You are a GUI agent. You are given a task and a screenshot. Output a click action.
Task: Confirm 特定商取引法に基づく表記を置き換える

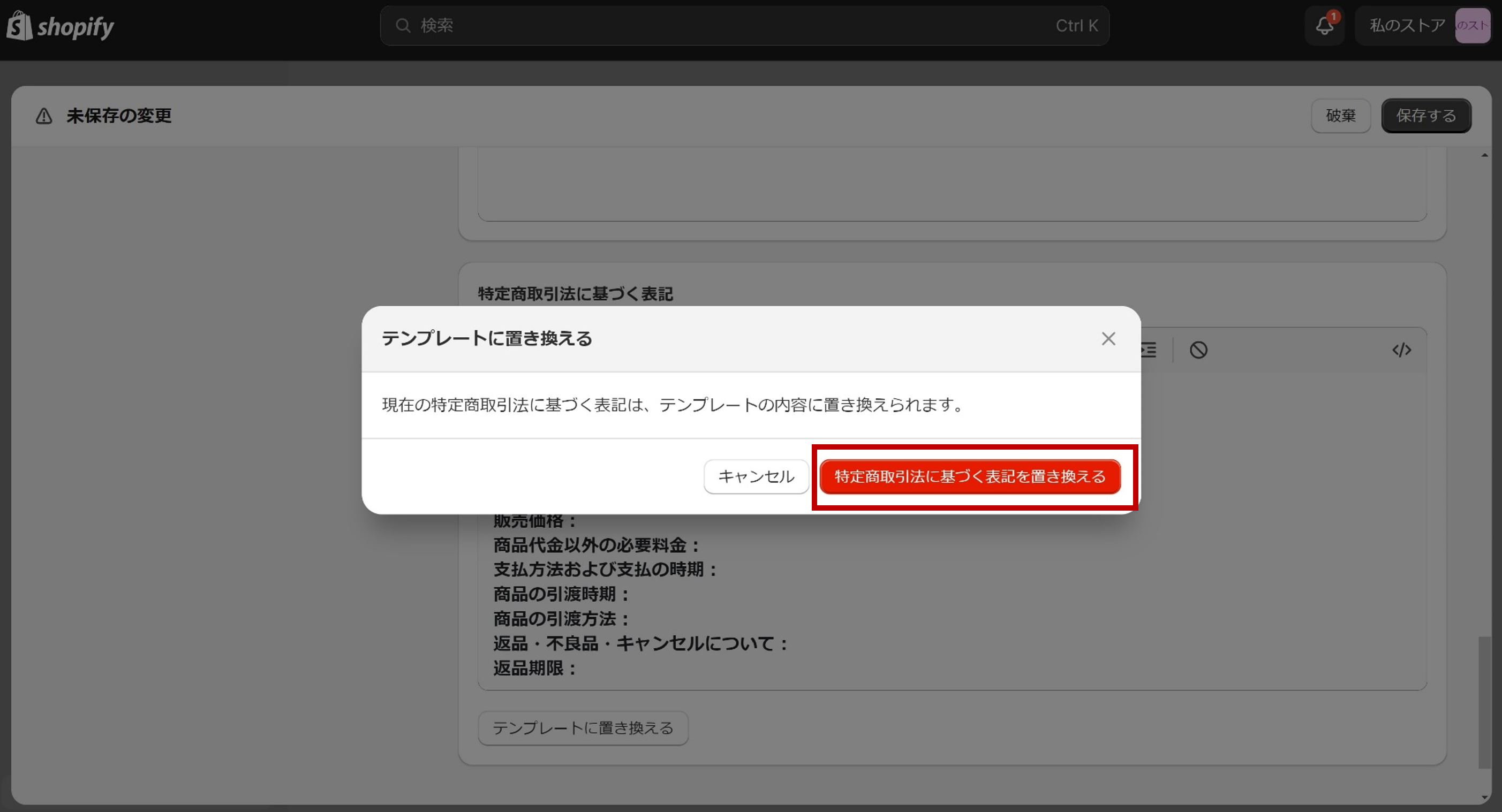(970, 476)
